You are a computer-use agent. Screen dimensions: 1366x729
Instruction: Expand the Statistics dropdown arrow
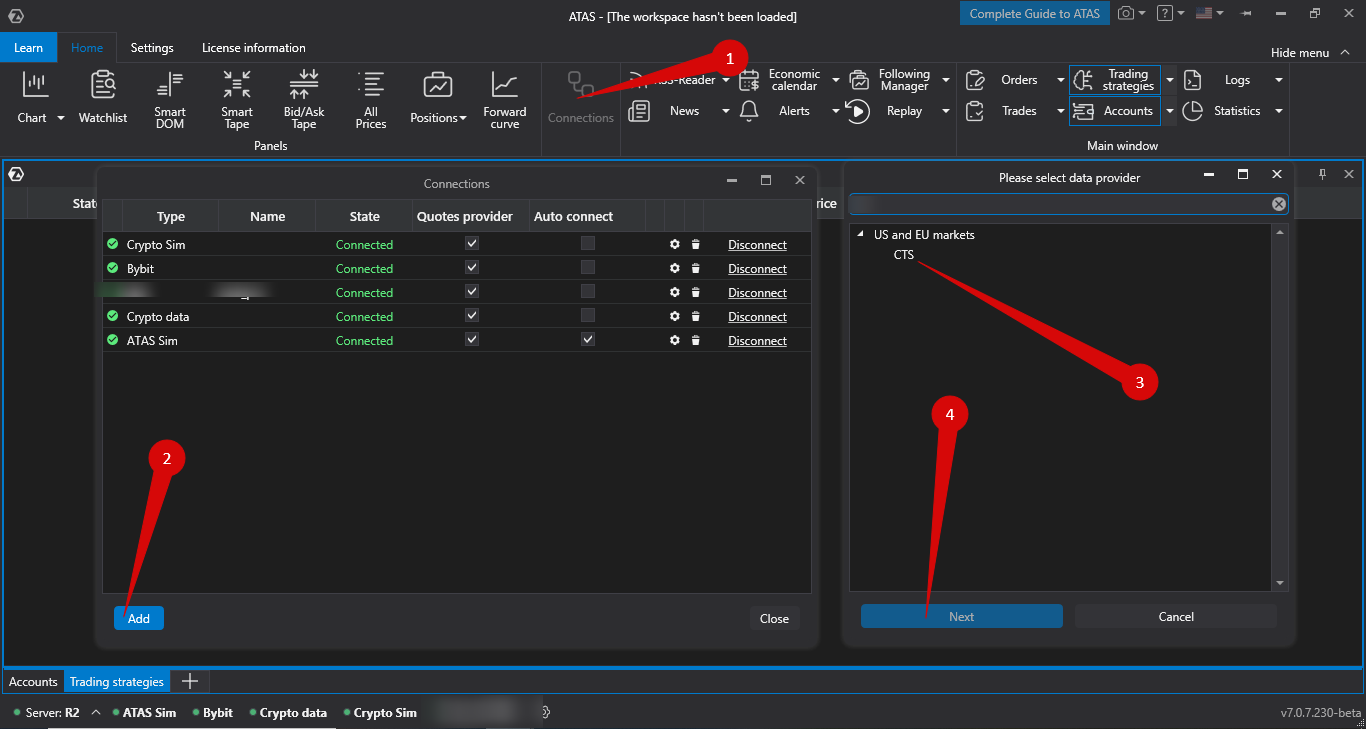click(1278, 111)
